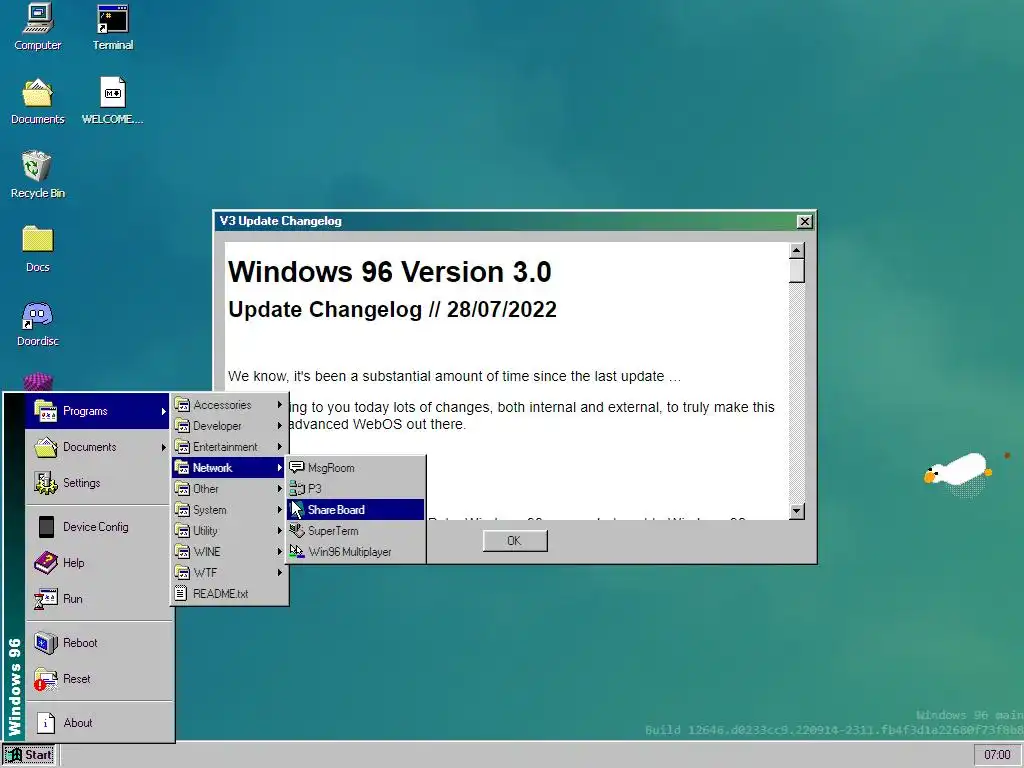Click the Reboot icon
Screen dimensions: 1024x768
pyautogui.click(x=45, y=643)
